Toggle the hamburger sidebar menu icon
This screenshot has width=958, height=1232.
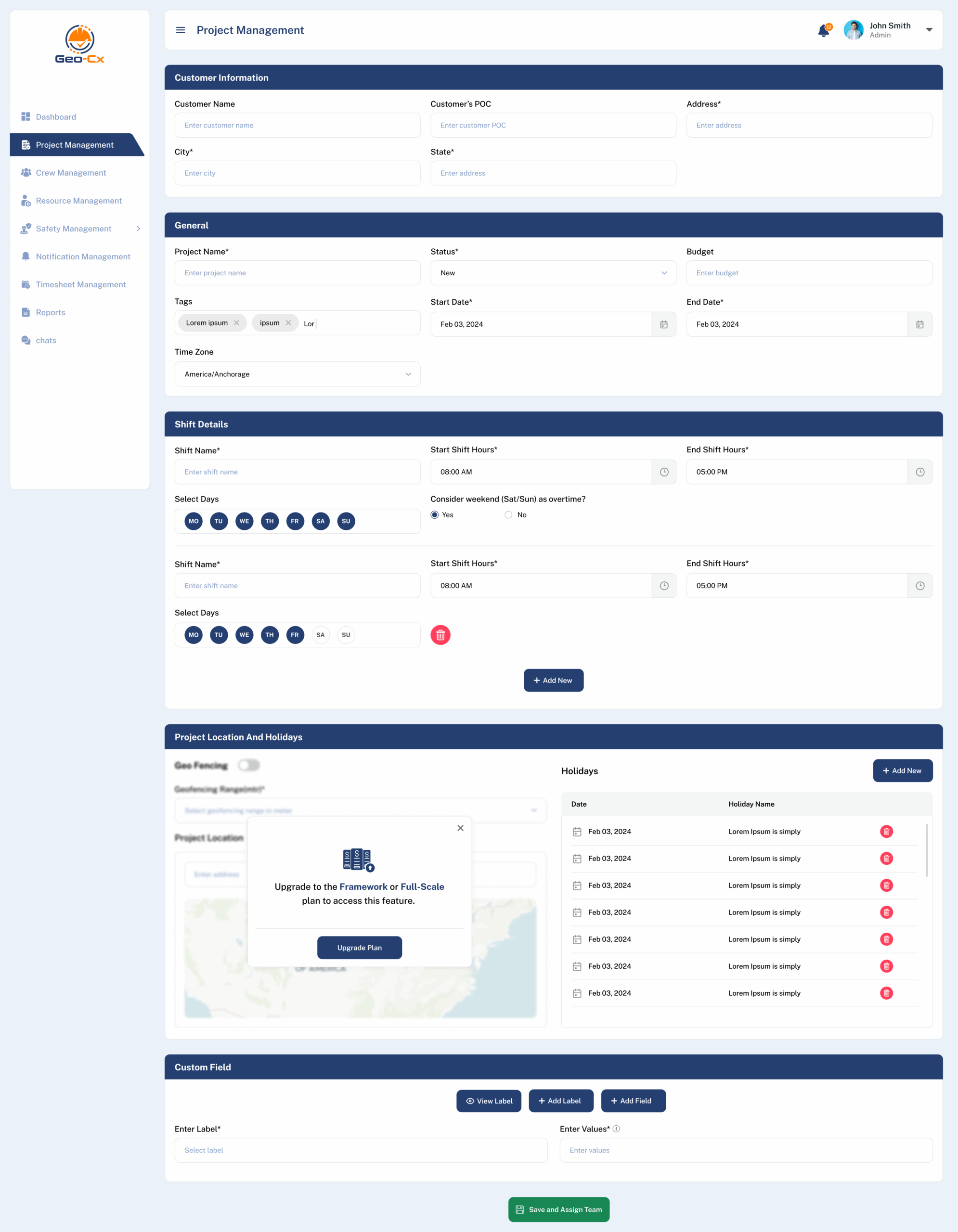click(x=181, y=30)
